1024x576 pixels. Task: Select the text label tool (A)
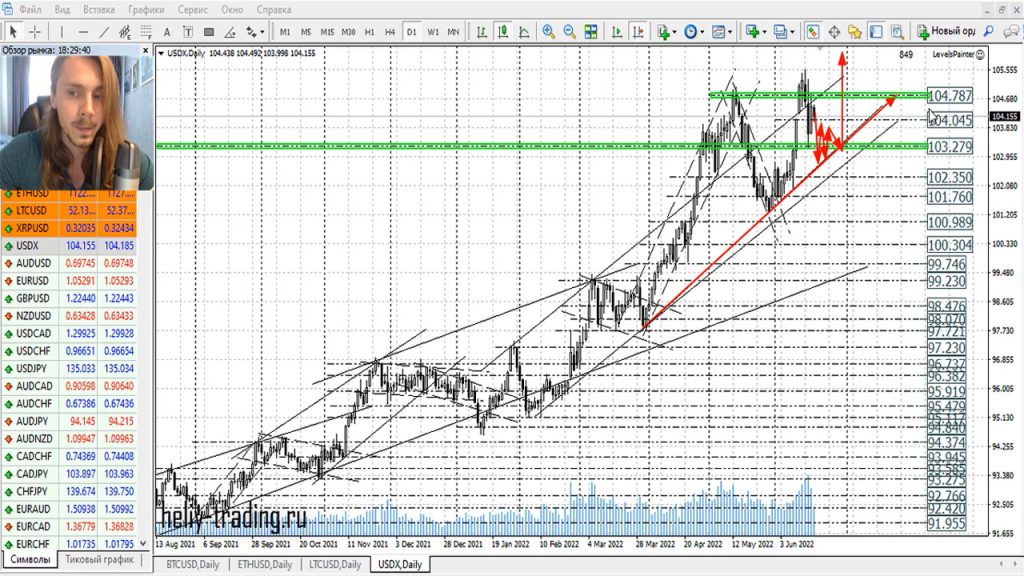(x=166, y=31)
